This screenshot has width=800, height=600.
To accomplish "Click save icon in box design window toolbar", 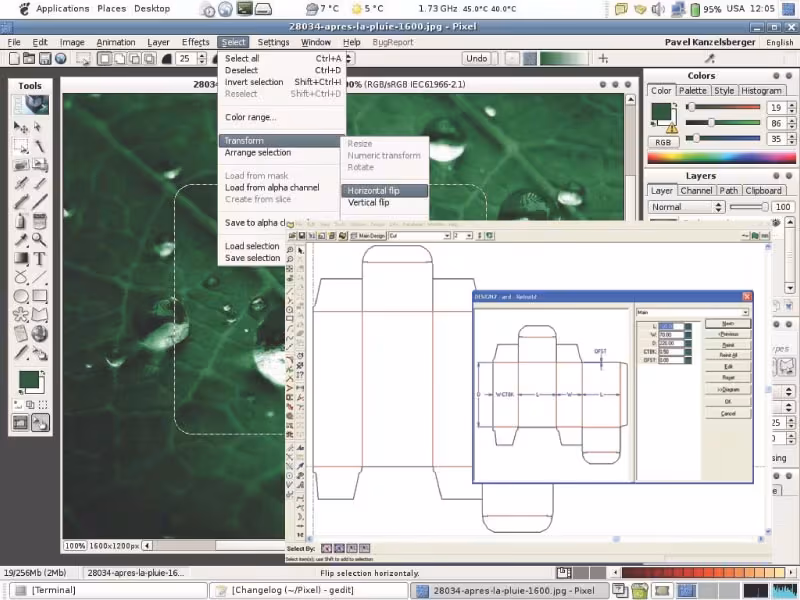I will [302, 236].
